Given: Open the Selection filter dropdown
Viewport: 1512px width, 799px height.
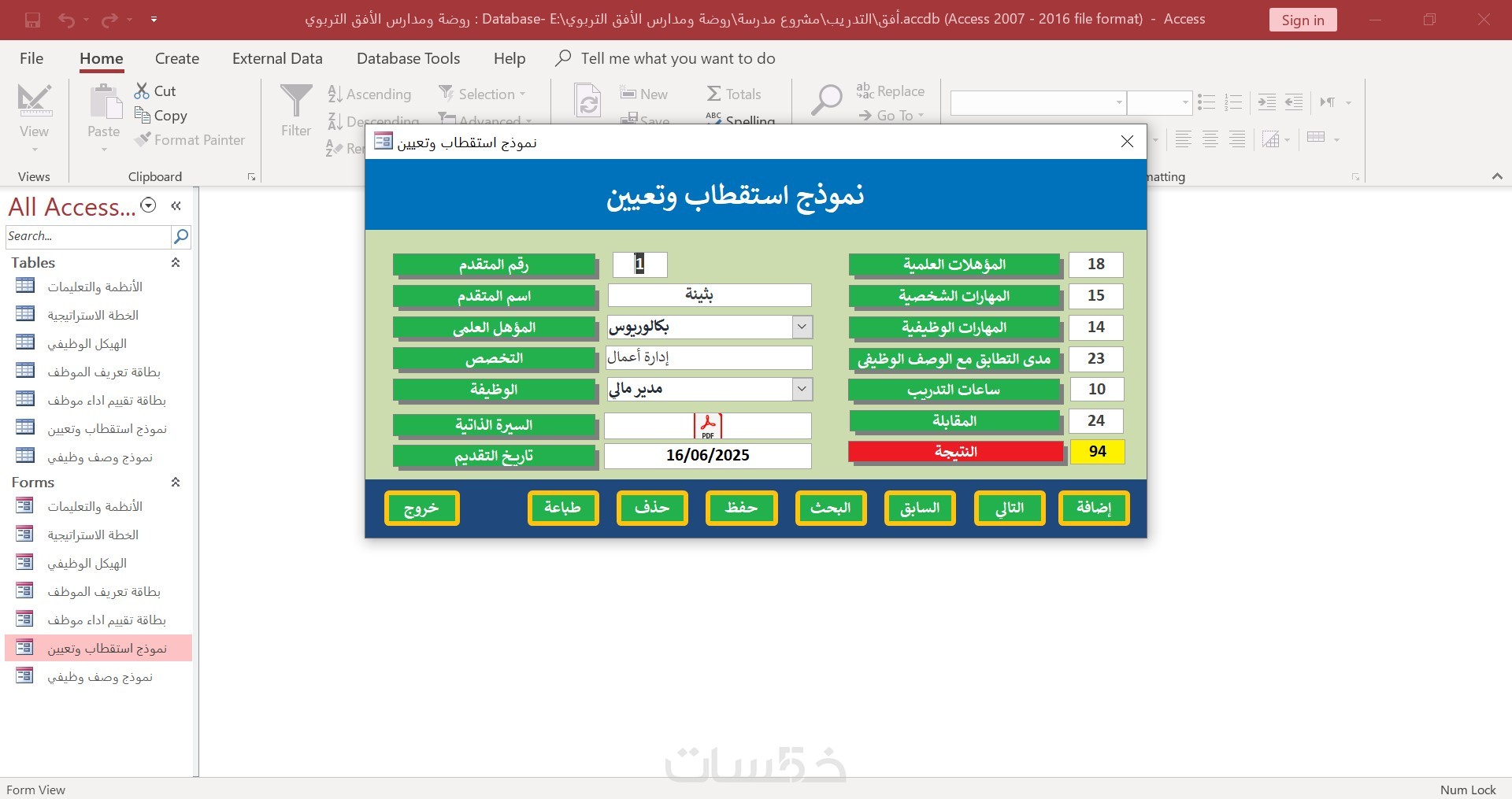Looking at the screenshot, I should (x=482, y=94).
